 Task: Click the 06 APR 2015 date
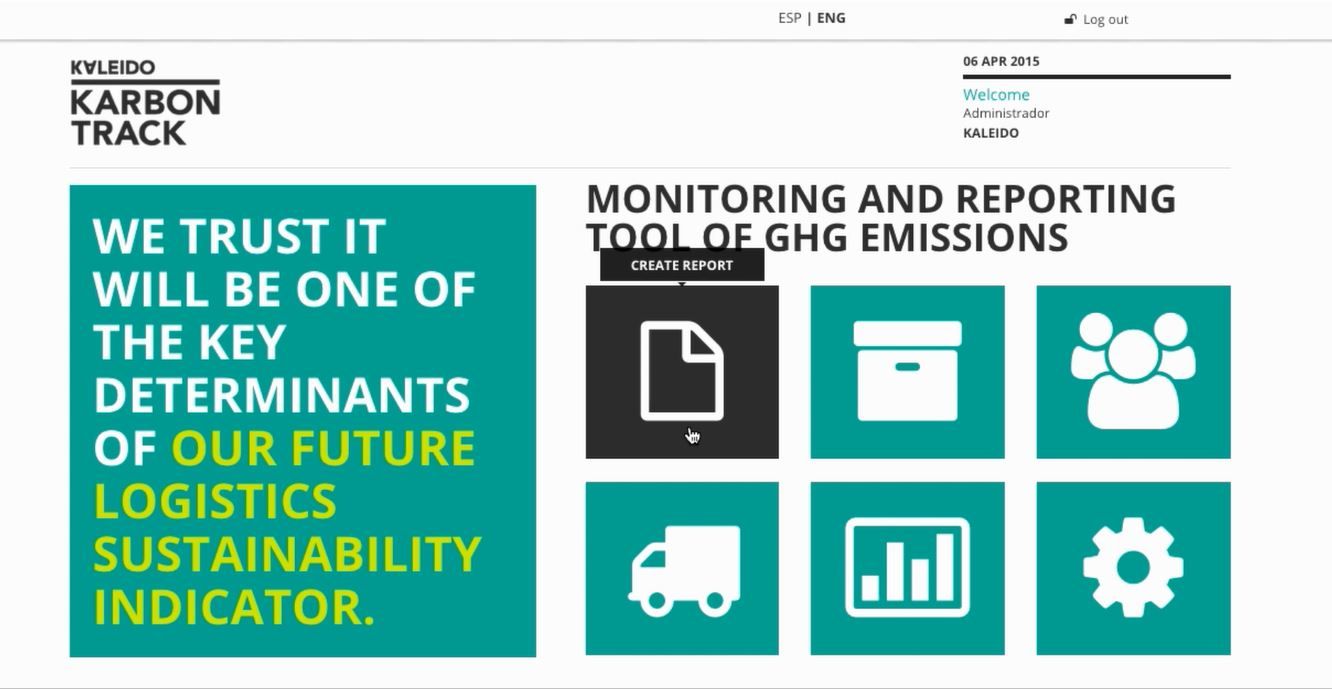(1001, 61)
